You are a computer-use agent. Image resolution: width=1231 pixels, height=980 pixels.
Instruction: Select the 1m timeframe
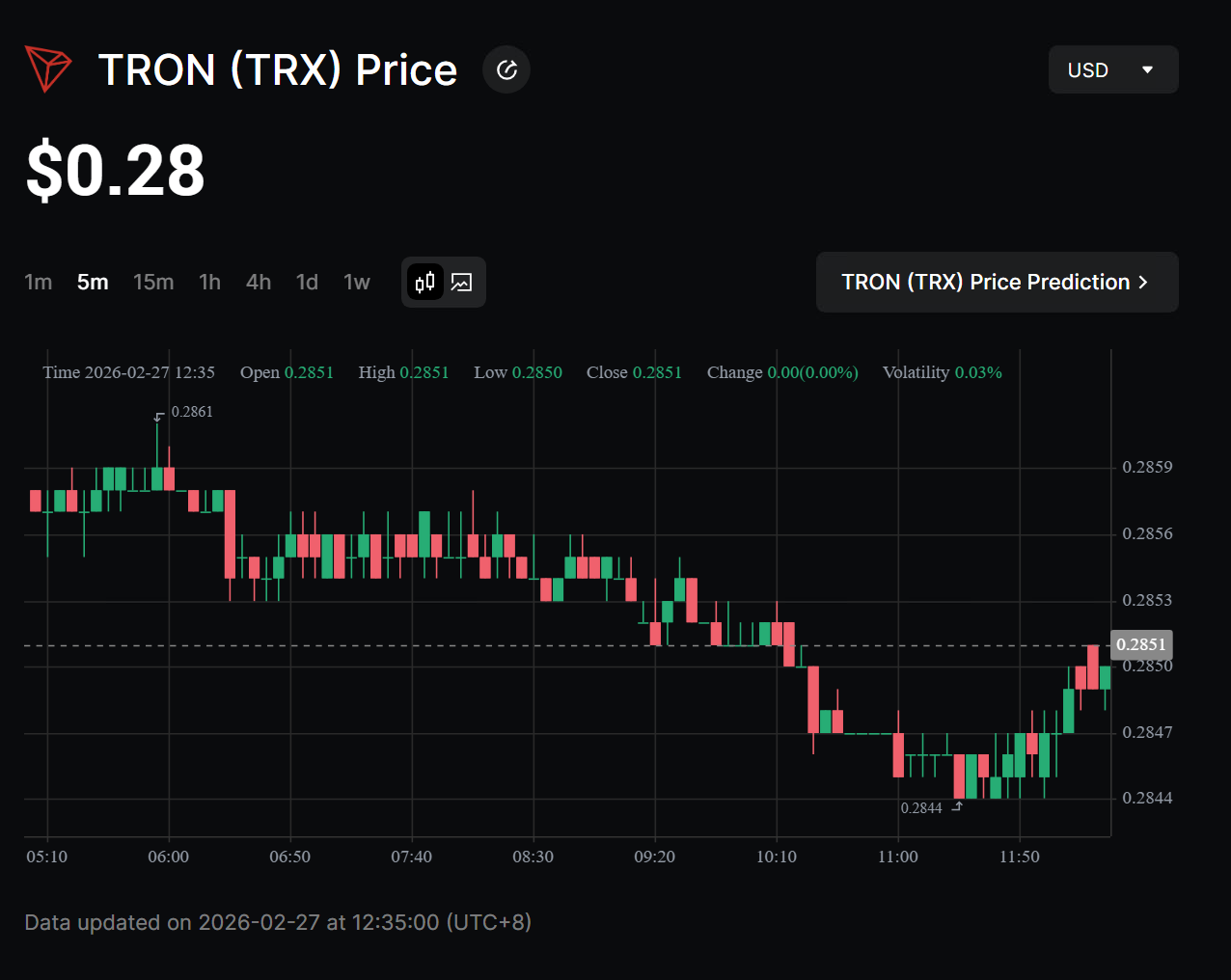tap(39, 283)
